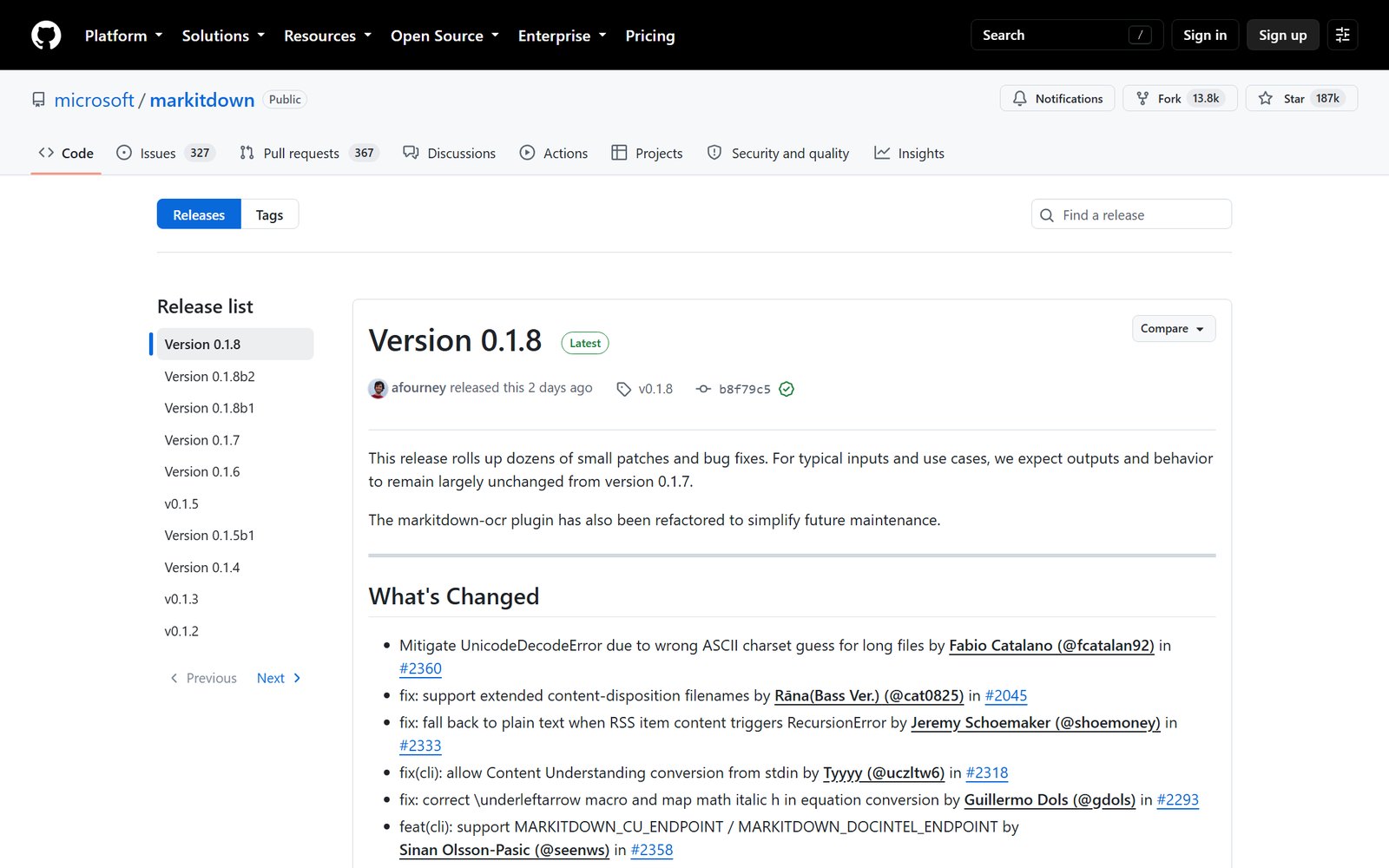This screenshot has height=868, width=1389.
Task: Click the GitHub logo icon
Action: click(46, 36)
